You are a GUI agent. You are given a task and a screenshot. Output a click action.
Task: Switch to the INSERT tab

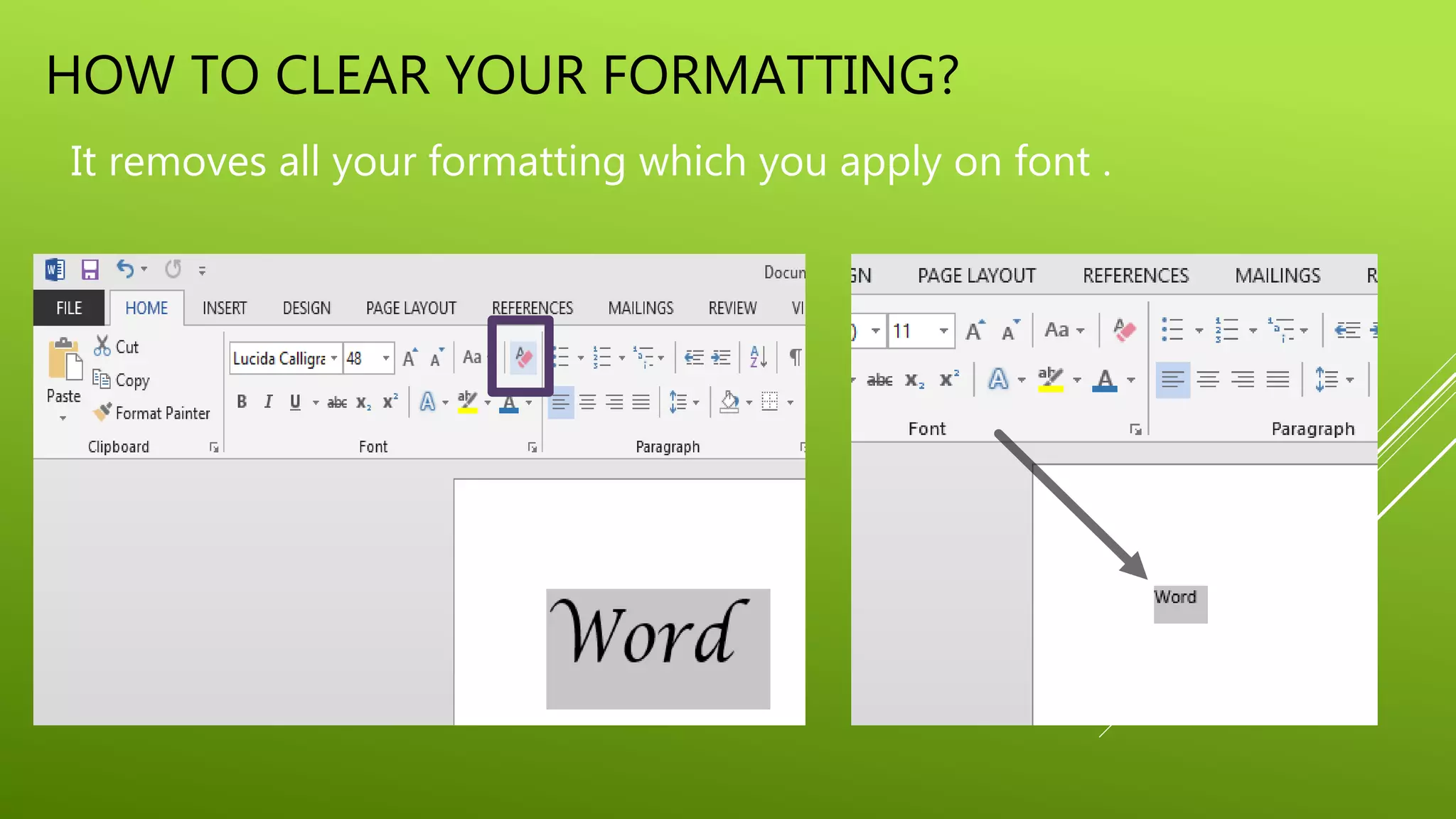[x=225, y=308]
